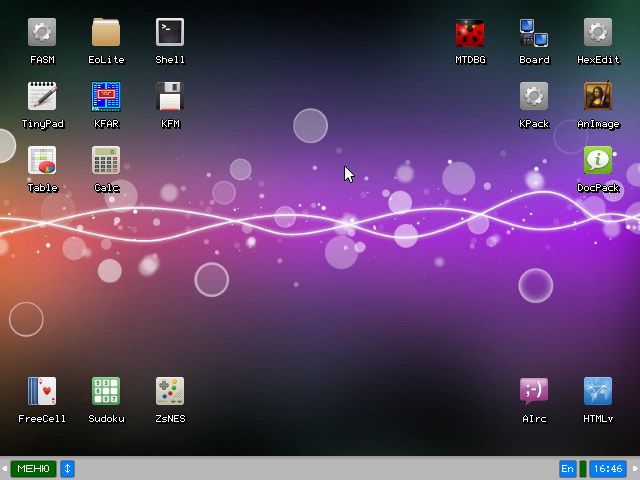Open MTDBG debugger ladybug icon
640x480 pixels.
click(470, 33)
